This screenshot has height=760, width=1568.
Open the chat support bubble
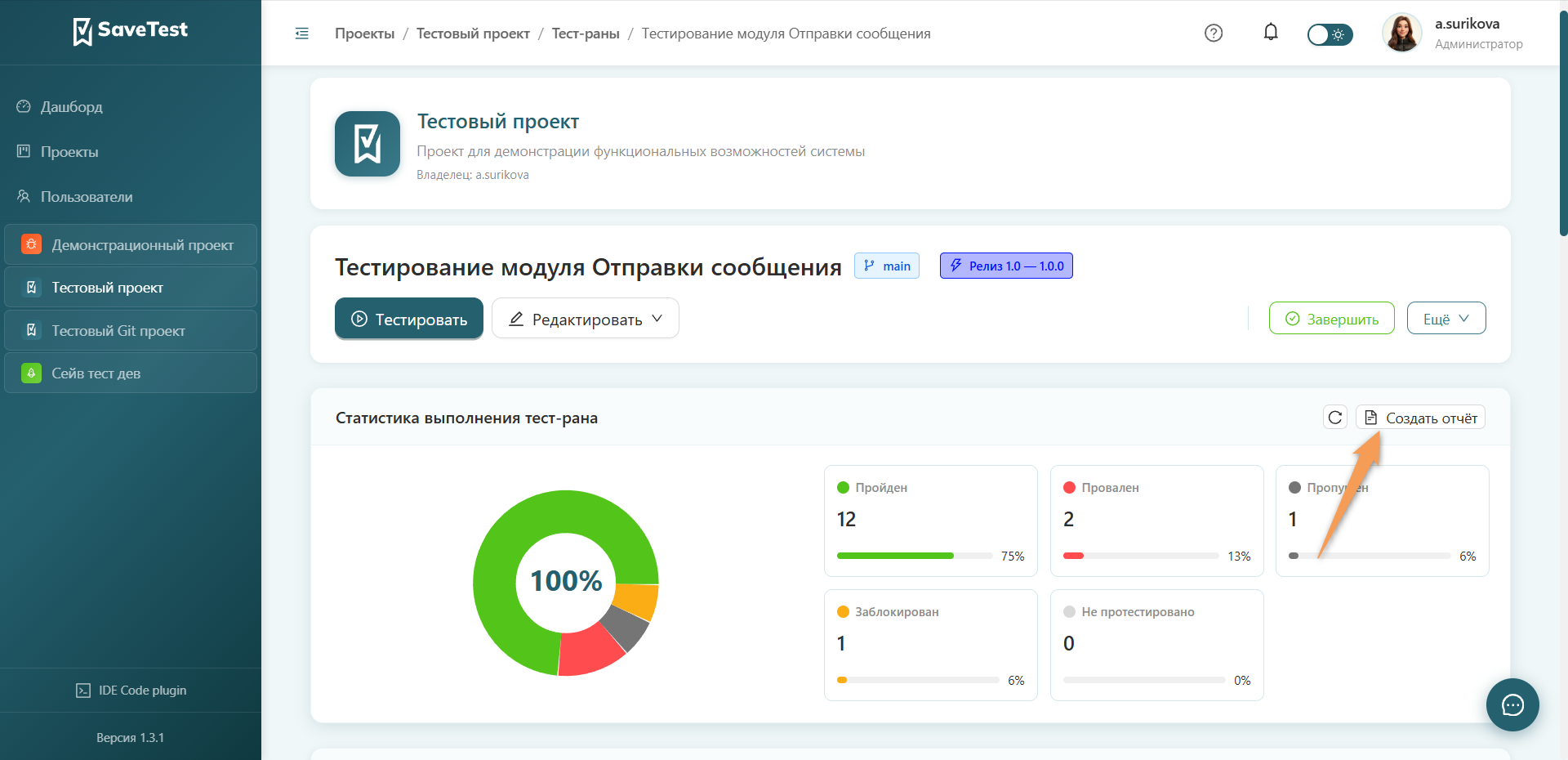coord(1512,704)
